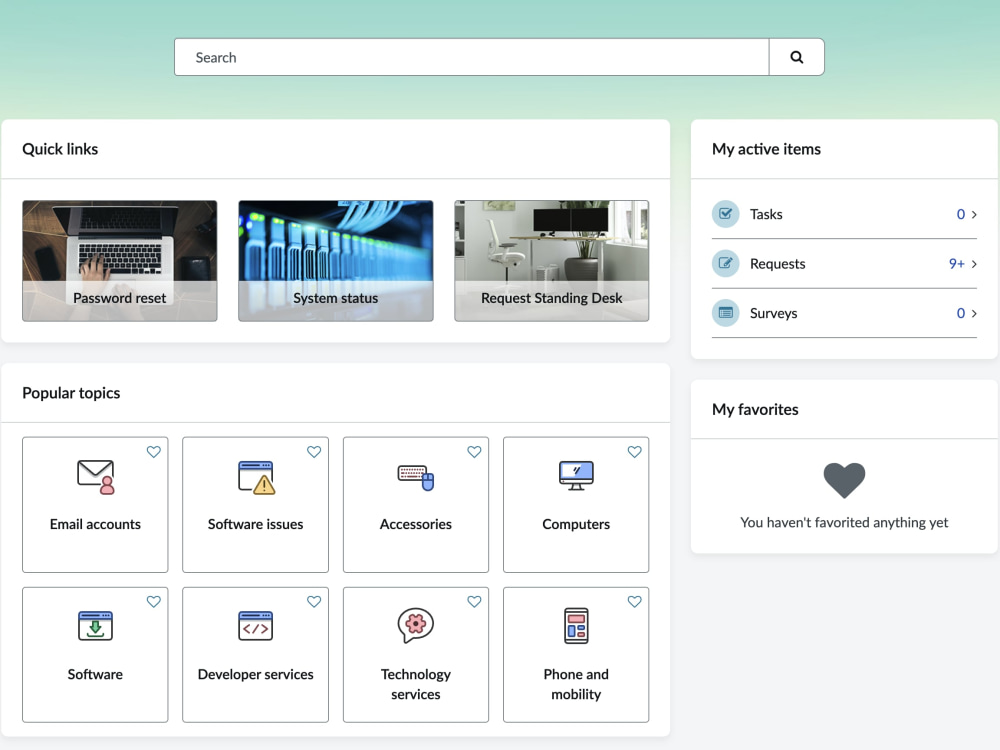This screenshot has height=750, width=1000.
Task: Favorite the Software issues topic
Action: click(x=314, y=452)
